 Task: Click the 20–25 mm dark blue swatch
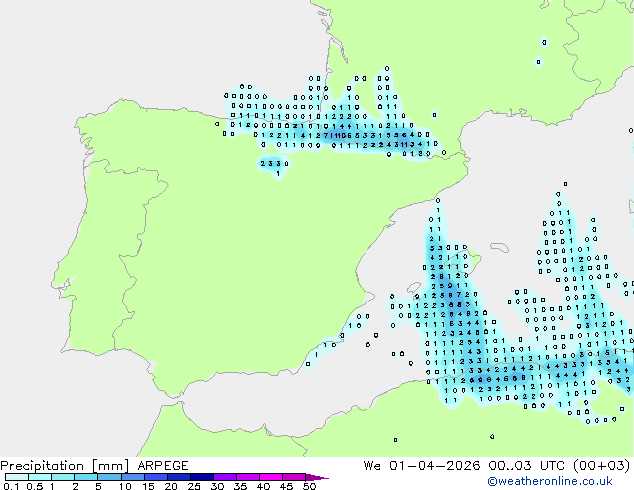point(178,477)
